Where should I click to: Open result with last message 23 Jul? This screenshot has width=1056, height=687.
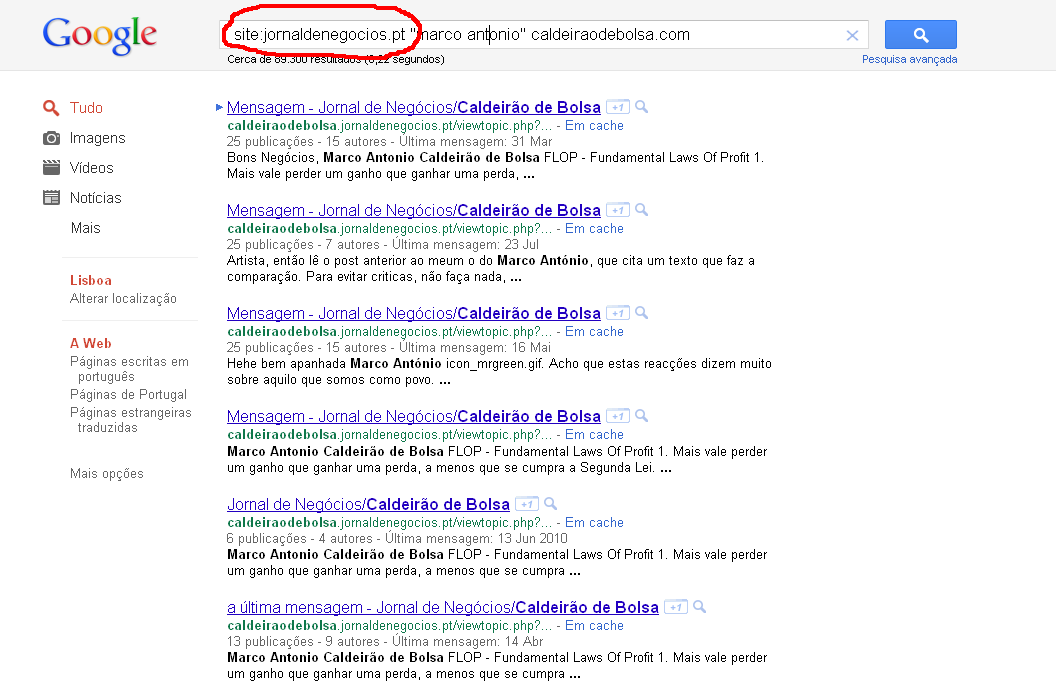[x=414, y=210]
